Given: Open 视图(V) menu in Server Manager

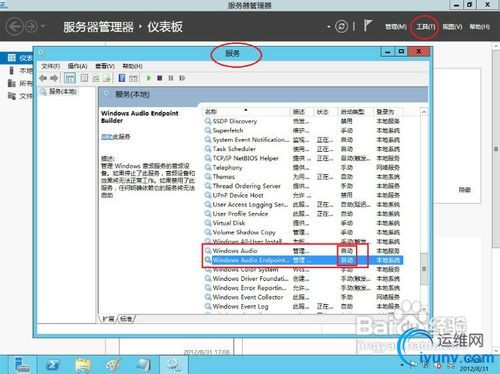Looking at the screenshot, I should pyautogui.click(x=452, y=27).
